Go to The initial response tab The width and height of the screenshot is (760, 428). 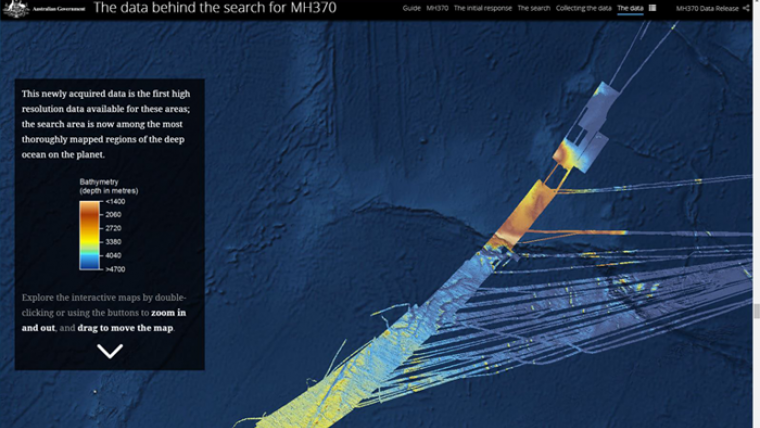[483, 8]
